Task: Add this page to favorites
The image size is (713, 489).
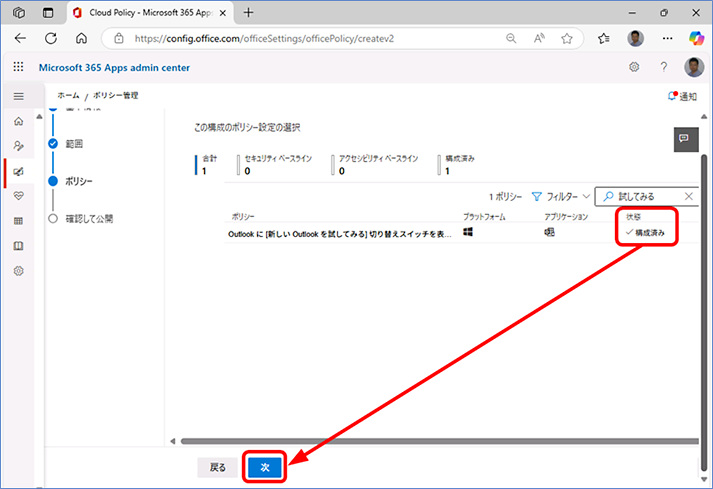Action: coord(567,39)
